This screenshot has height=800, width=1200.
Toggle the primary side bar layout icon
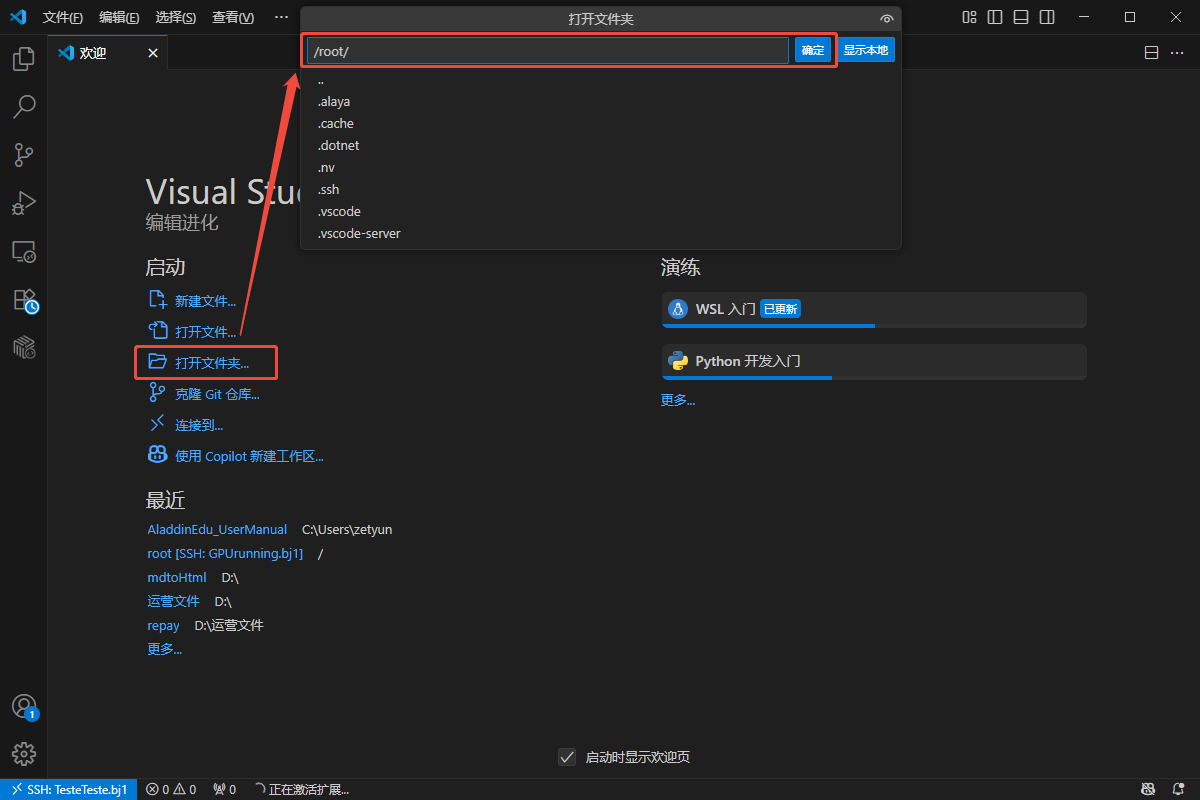[995, 17]
